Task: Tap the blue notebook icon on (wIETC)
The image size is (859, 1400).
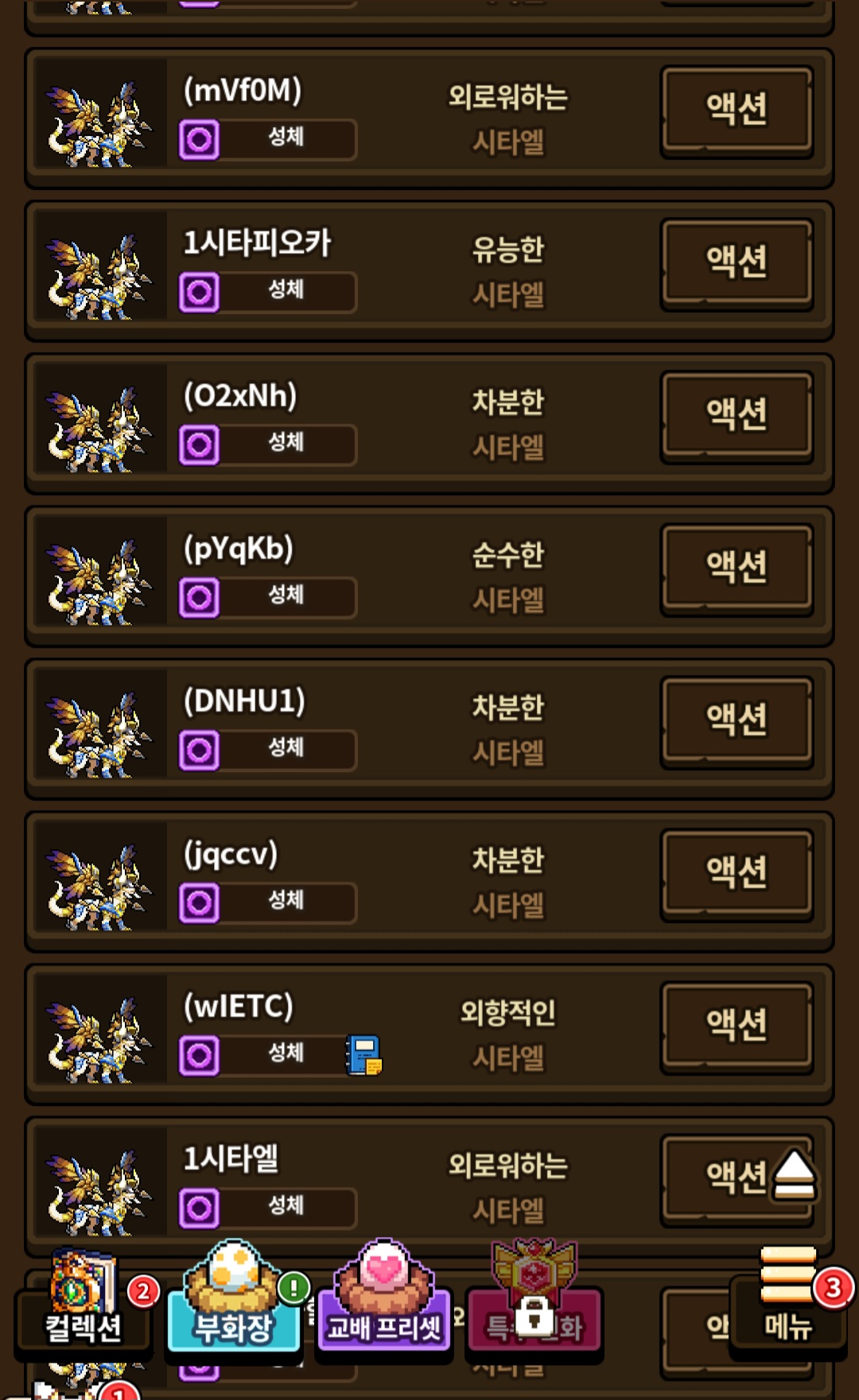Action: point(363,1056)
